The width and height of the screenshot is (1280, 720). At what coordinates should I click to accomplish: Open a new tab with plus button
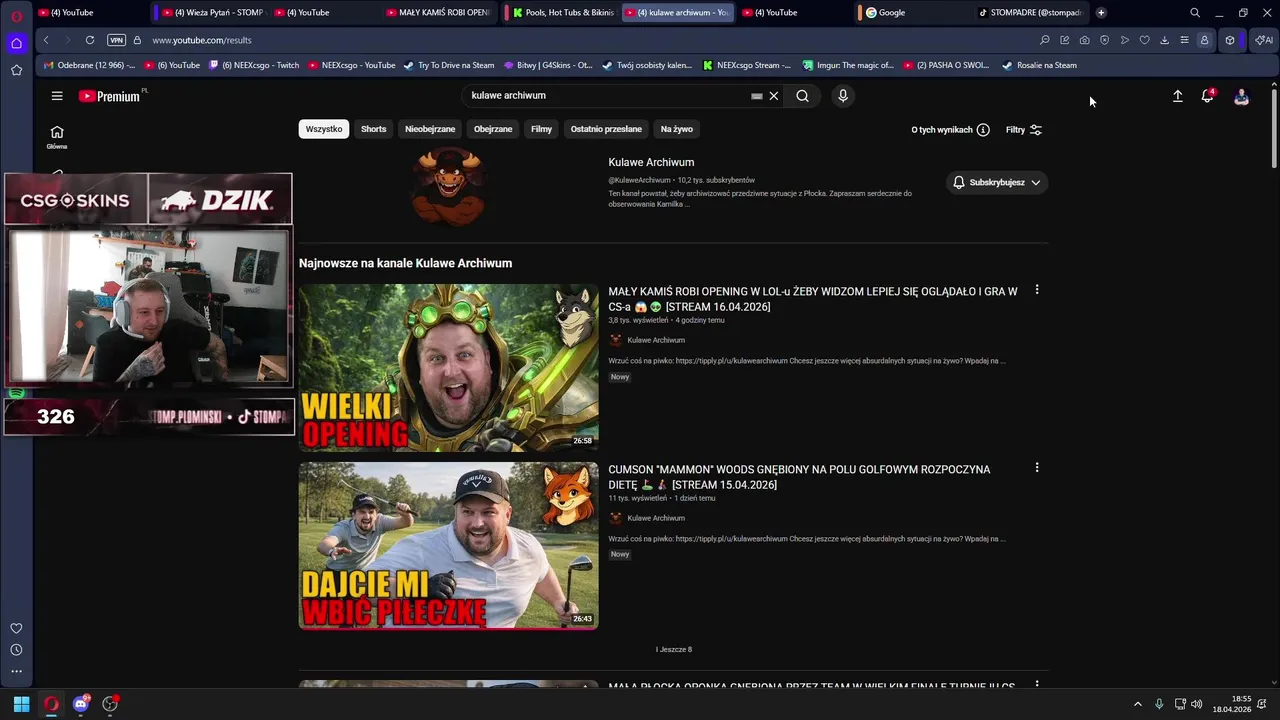point(1101,13)
